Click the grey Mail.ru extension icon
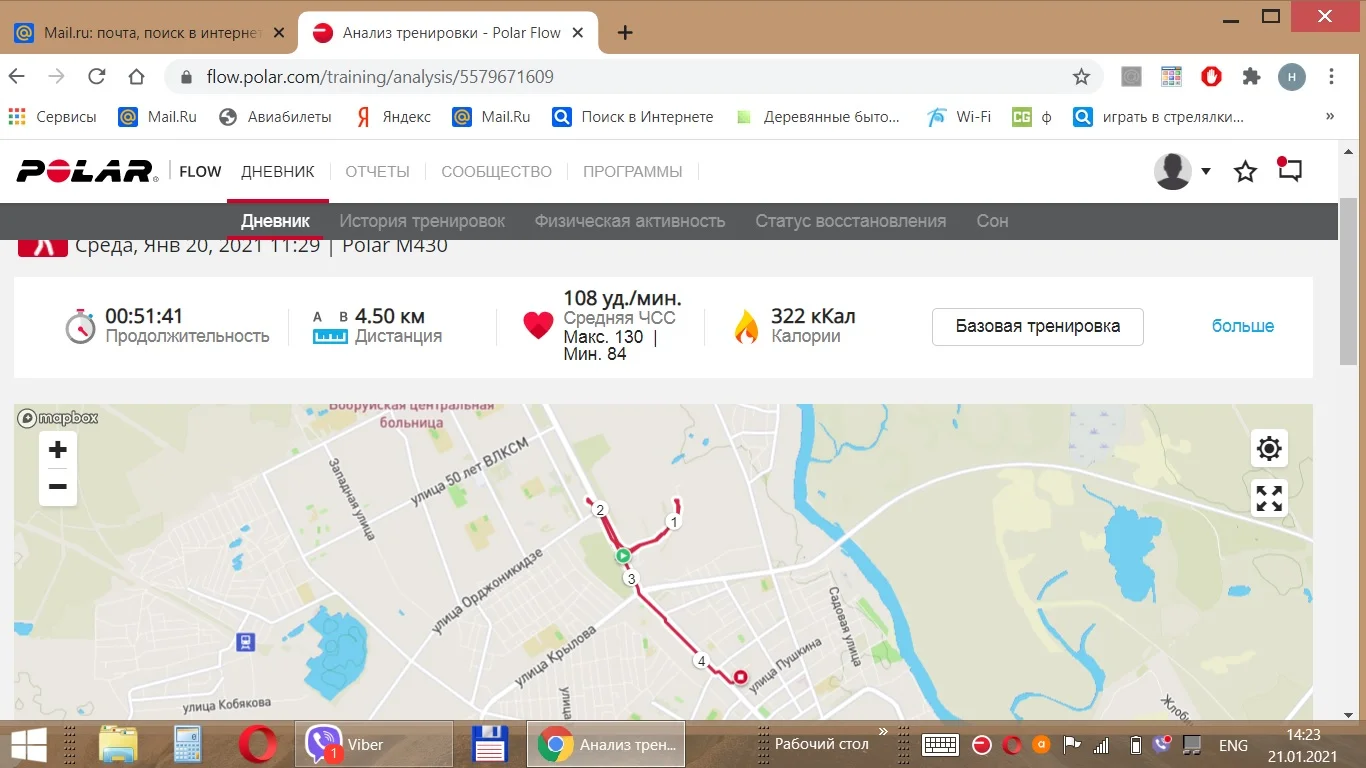Image resolution: width=1366 pixels, height=768 pixels. (1131, 77)
